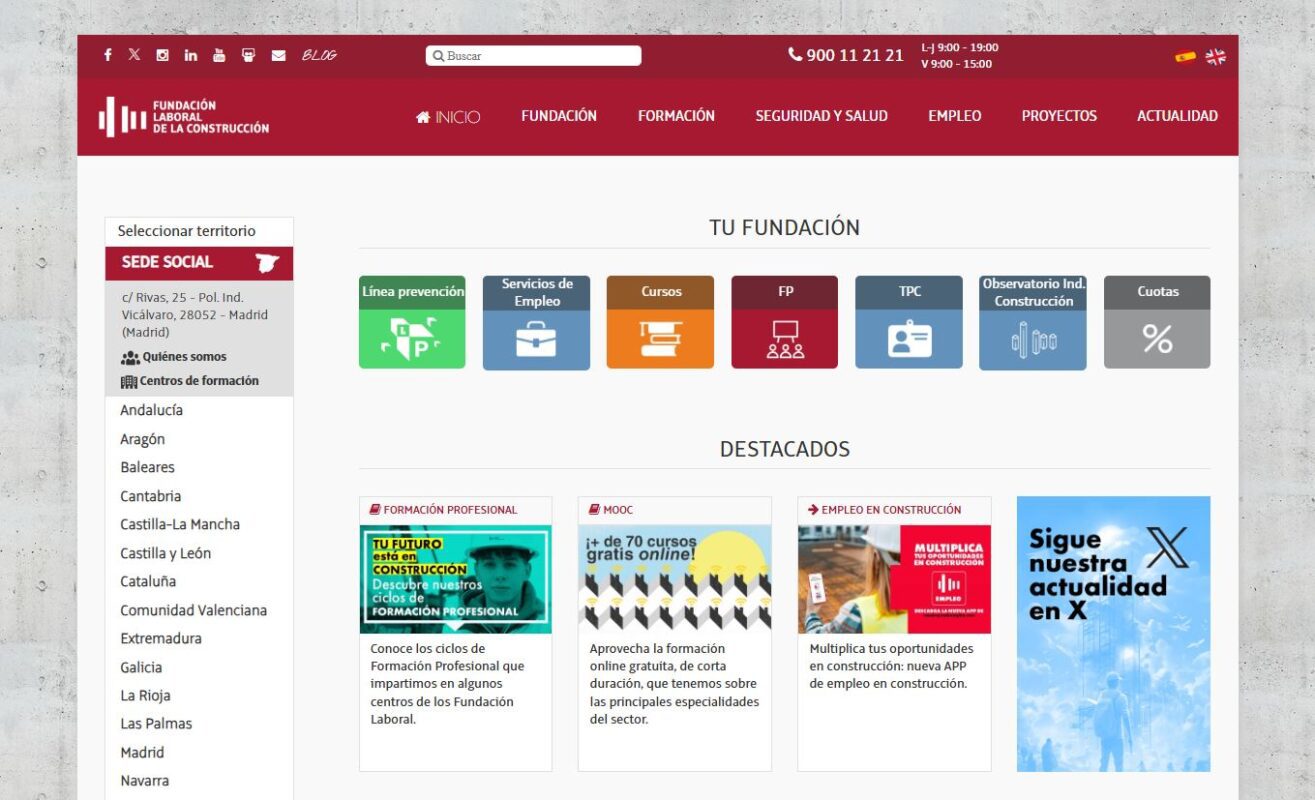
Task: Open the Cuotas percent tile
Action: pyautogui.click(x=1157, y=322)
